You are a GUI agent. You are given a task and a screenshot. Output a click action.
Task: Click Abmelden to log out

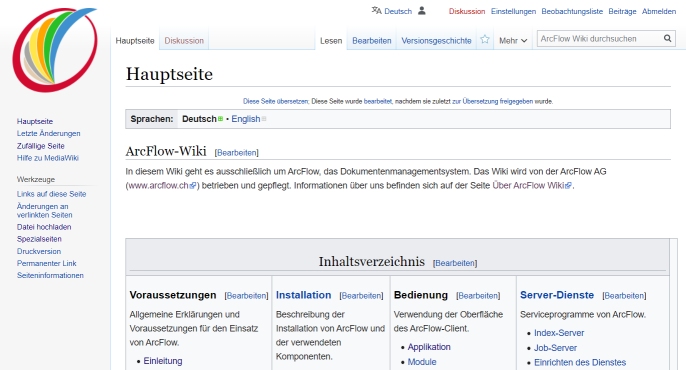(659, 11)
